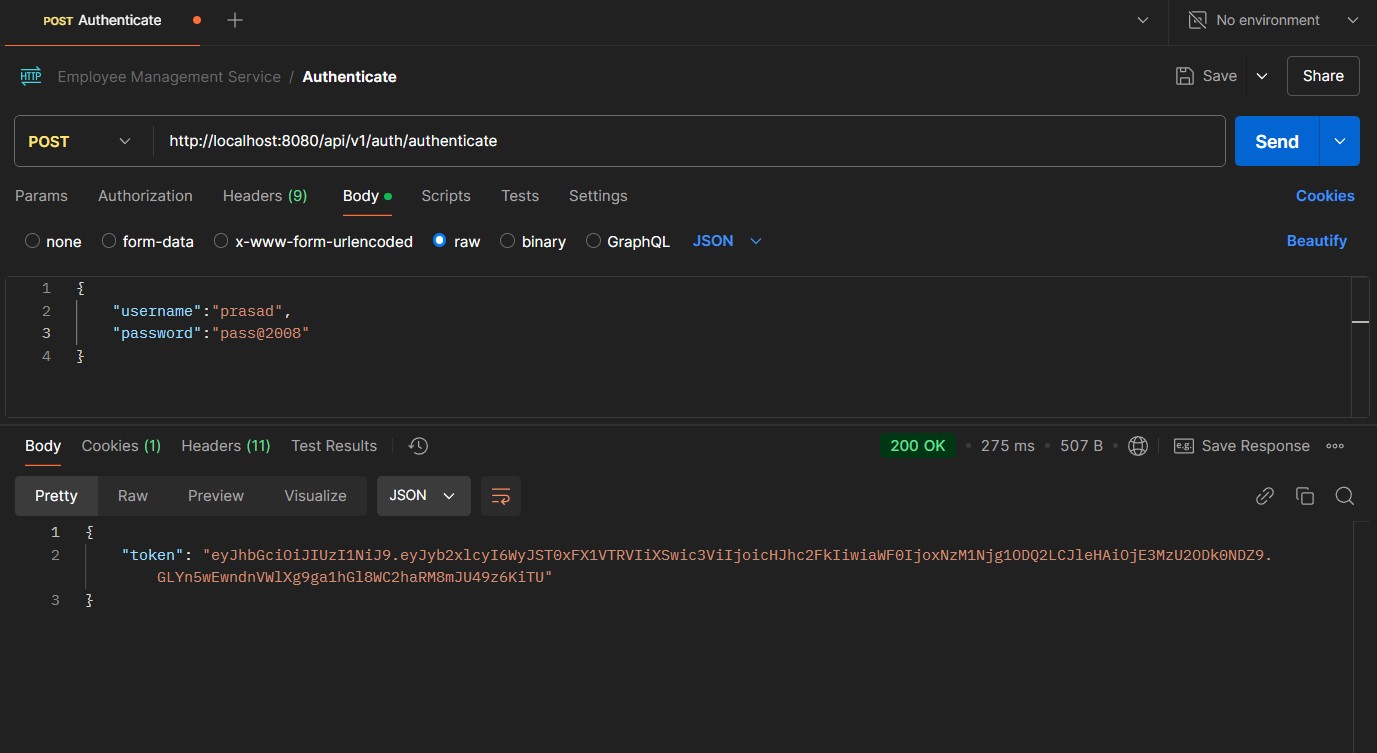Switch response view to Preview
Image resolution: width=1377 pixels, height=753 pixels.
pyautogui.click(x=216, y=496)
